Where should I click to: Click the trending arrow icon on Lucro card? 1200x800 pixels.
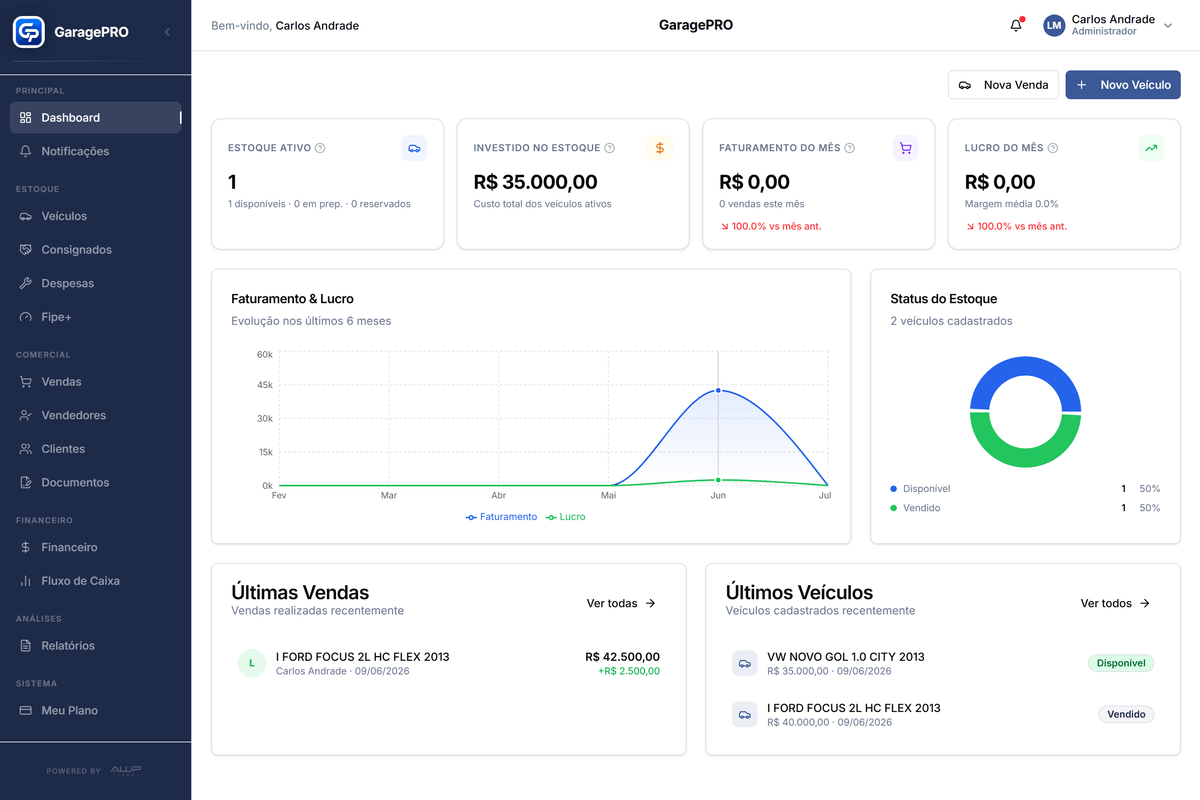point(1151,148)
